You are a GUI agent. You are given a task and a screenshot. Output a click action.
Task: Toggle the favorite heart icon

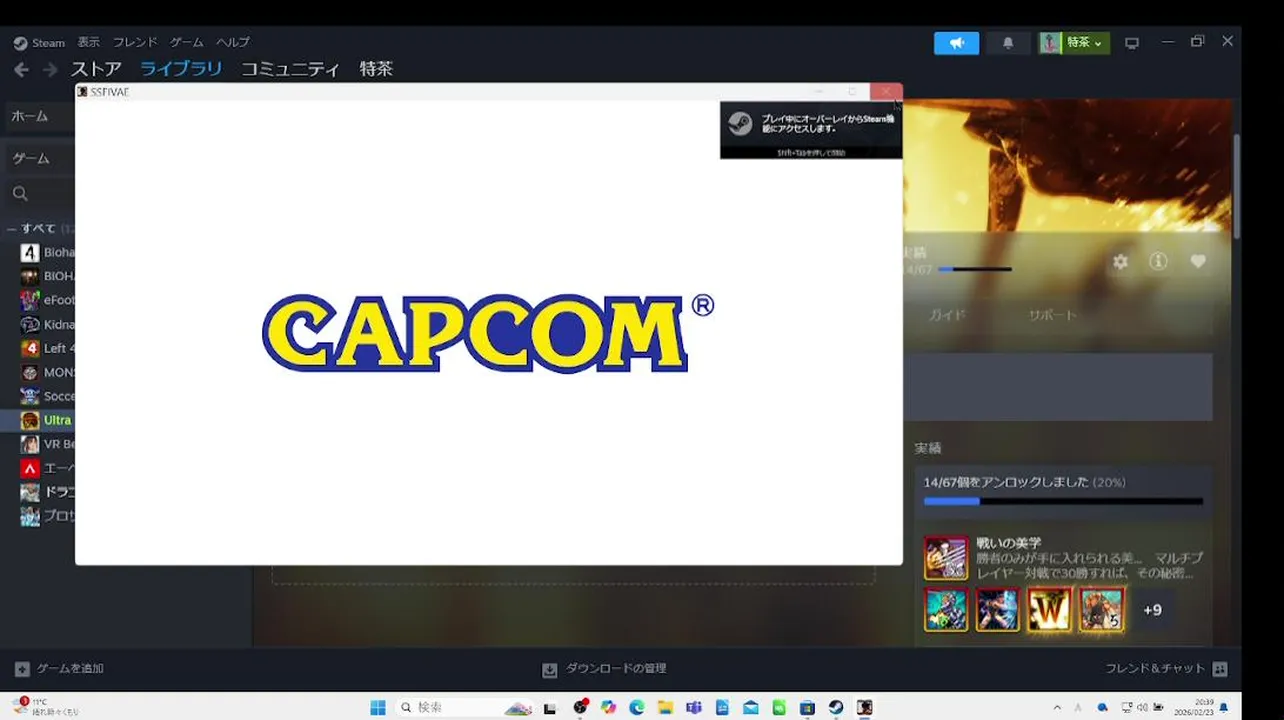[1198, 261]
